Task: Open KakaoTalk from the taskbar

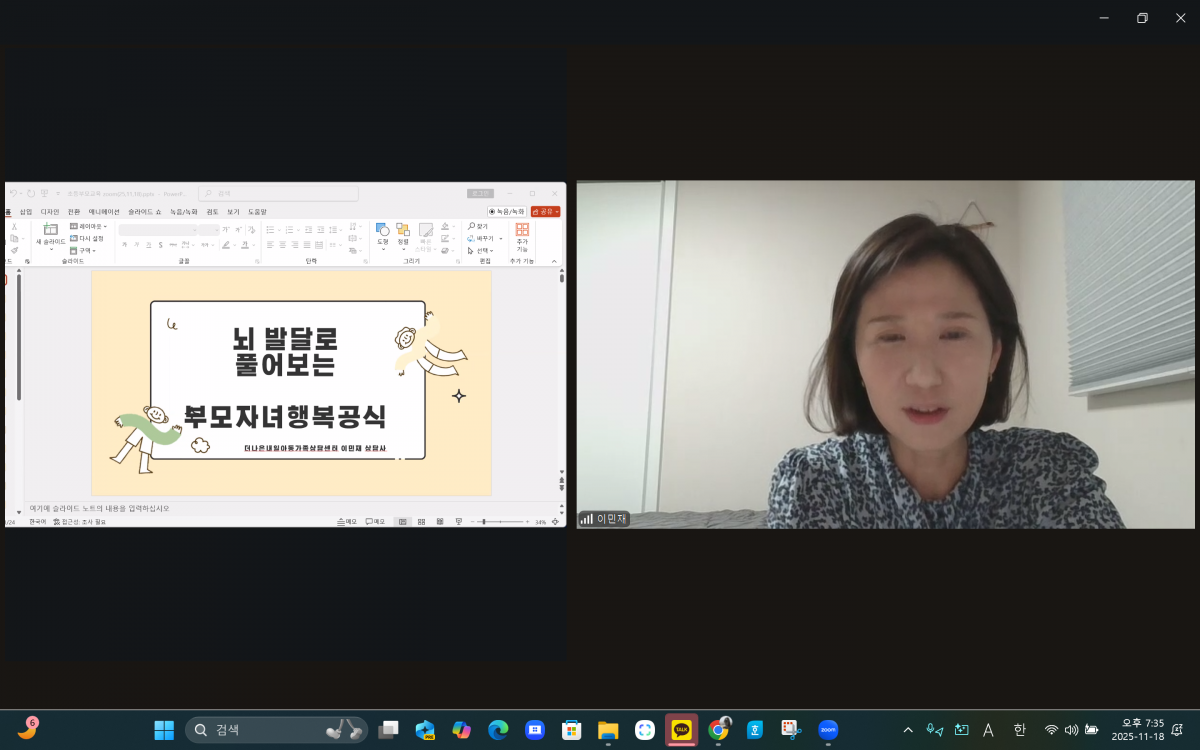Action: click(682, 730)
